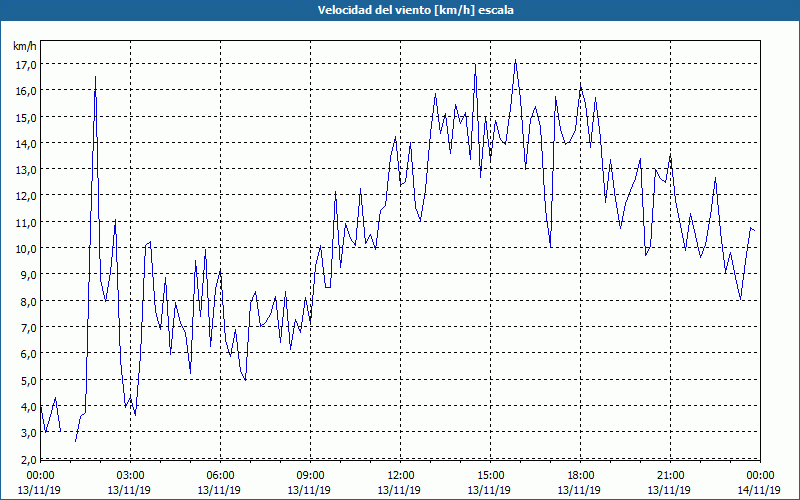
Task: Select the '14/11/19' date label
Action: pos(759,490)
